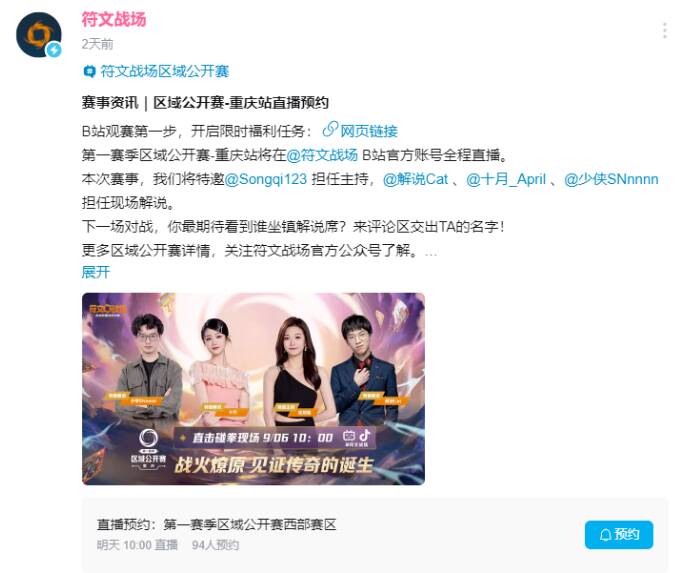The image size is (683, 573).
Task: View the event poster image
Action: coord(254,389)
